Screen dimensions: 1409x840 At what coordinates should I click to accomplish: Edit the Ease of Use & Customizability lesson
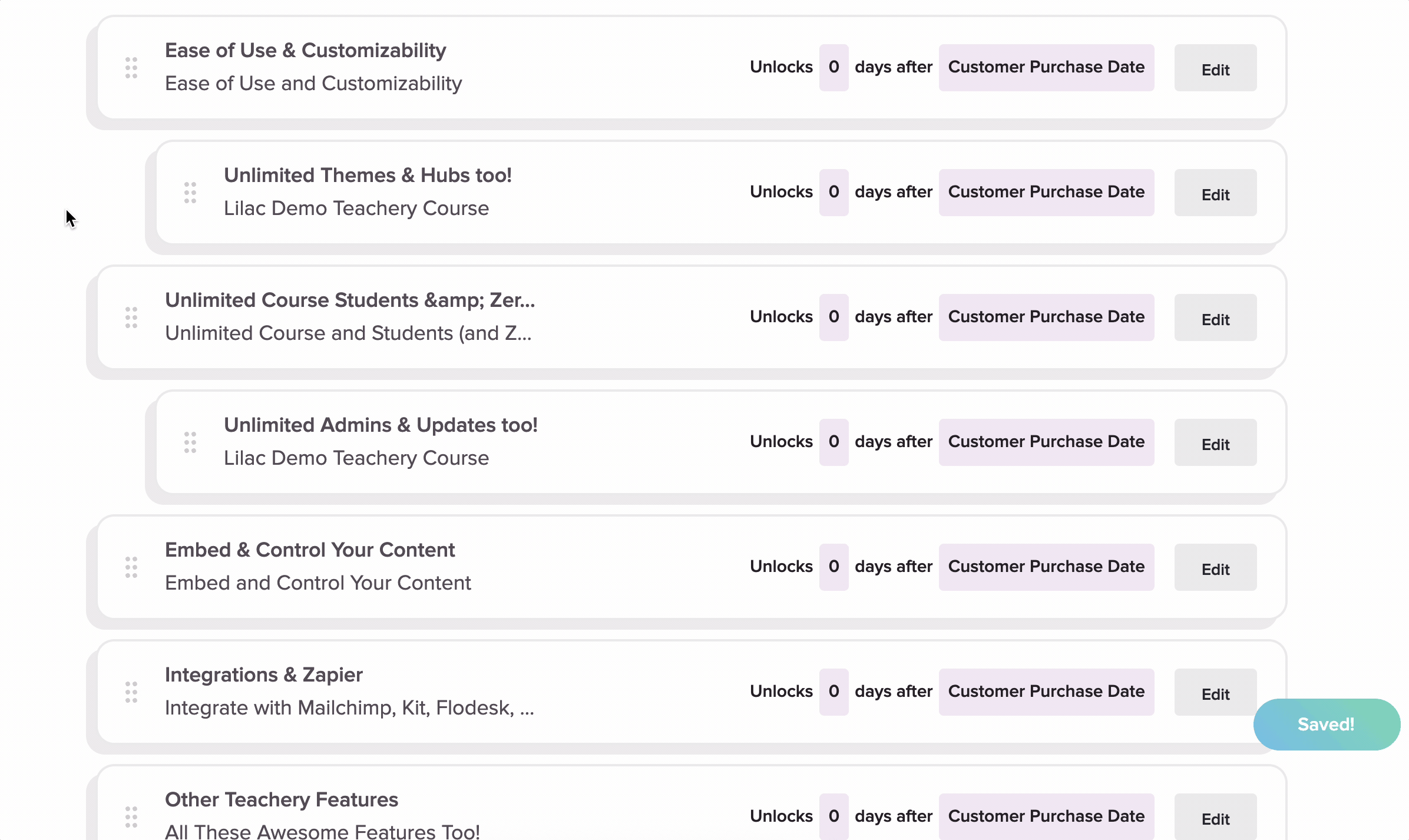click(x=1215, y=68)
